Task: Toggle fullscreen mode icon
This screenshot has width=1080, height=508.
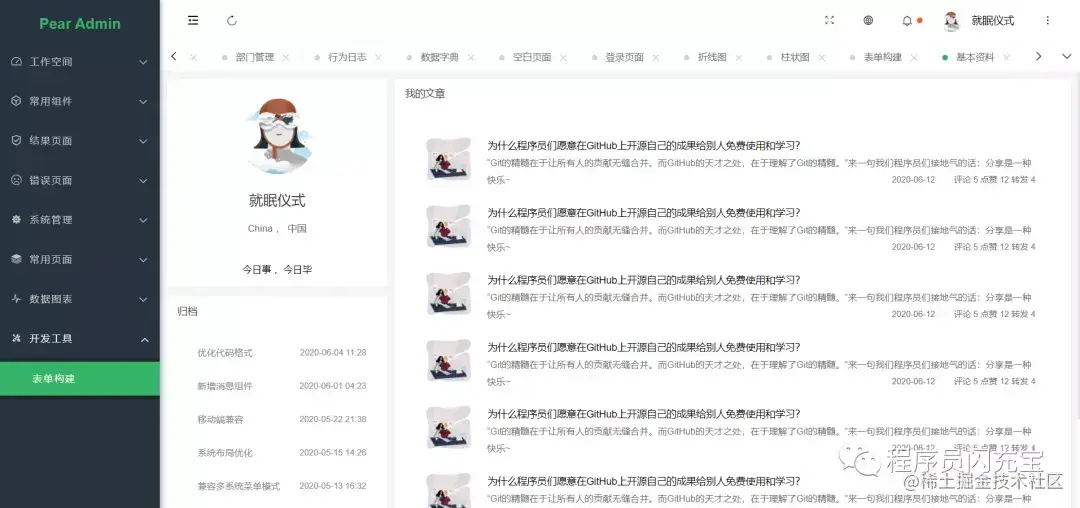Action: click(x=829, y=21)
